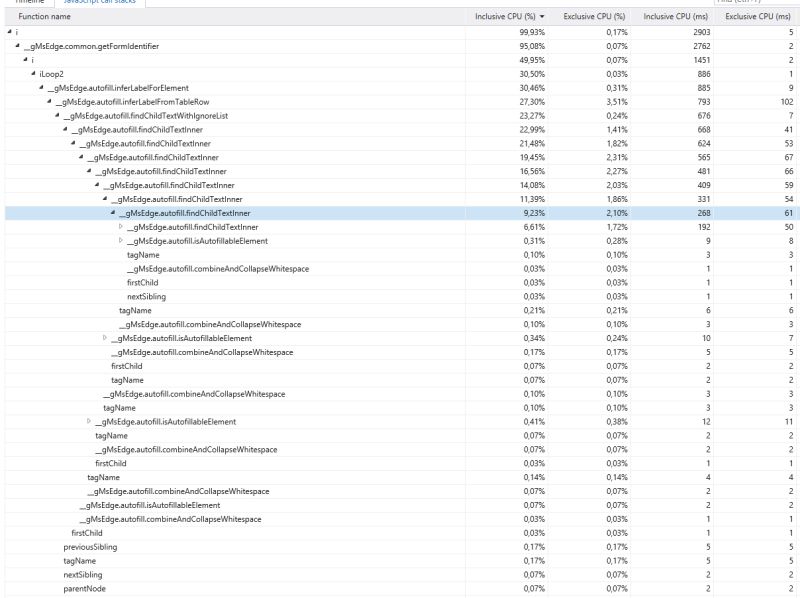Click the 2,10% exclusive CPU value
This screenshot has height=598, width=800.
617,213
